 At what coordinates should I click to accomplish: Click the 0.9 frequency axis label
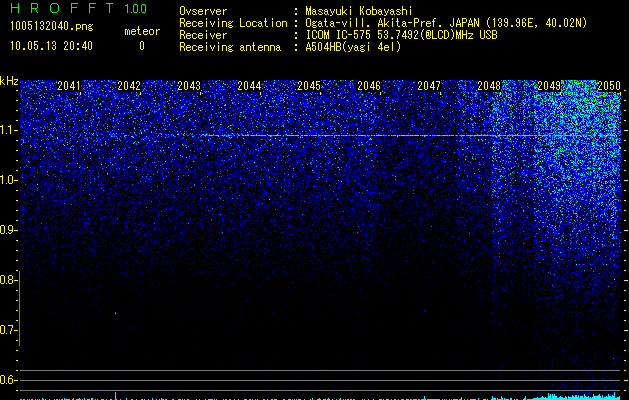pos(7,230)
